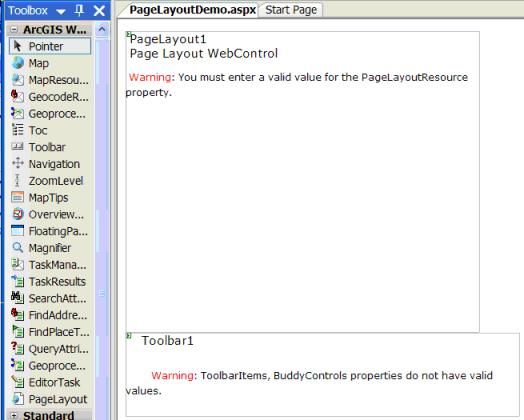The height and width of the screenshot is (420, 524).
Task: Pick the PageLayout control icon
Action: (x=18, y=399)
